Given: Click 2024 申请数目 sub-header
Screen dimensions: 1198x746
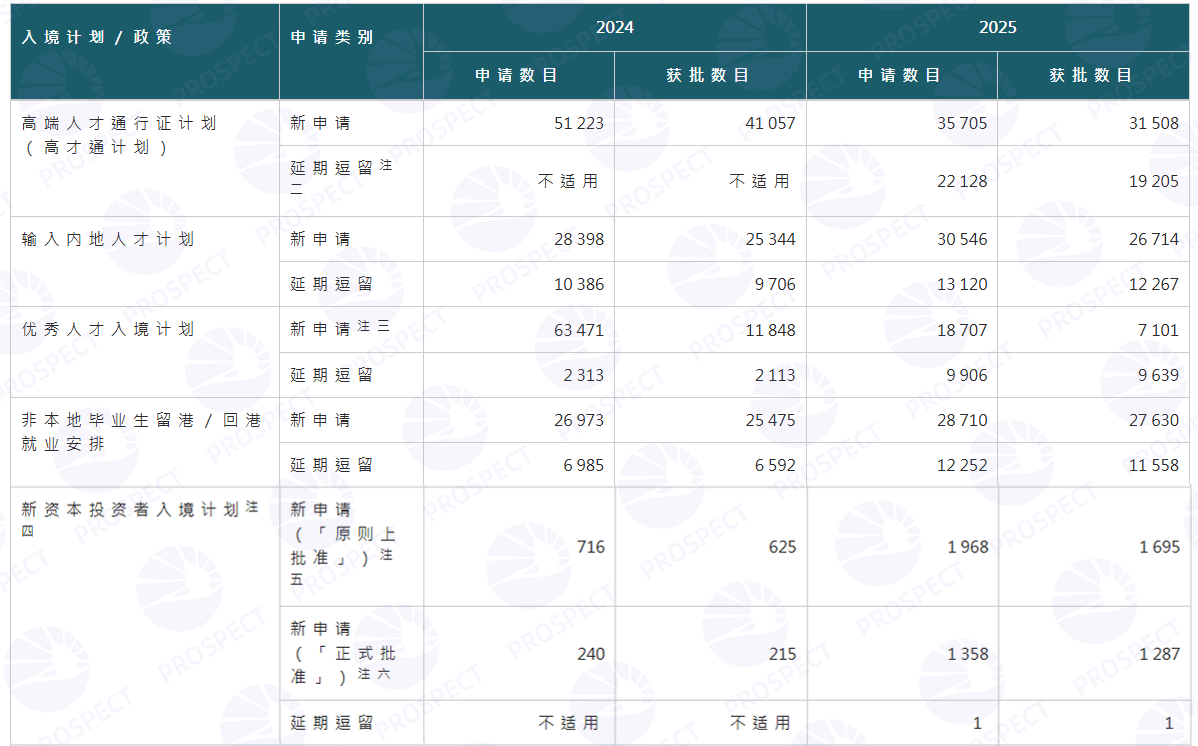Looking at the screenshot, I should pos(519,76).
